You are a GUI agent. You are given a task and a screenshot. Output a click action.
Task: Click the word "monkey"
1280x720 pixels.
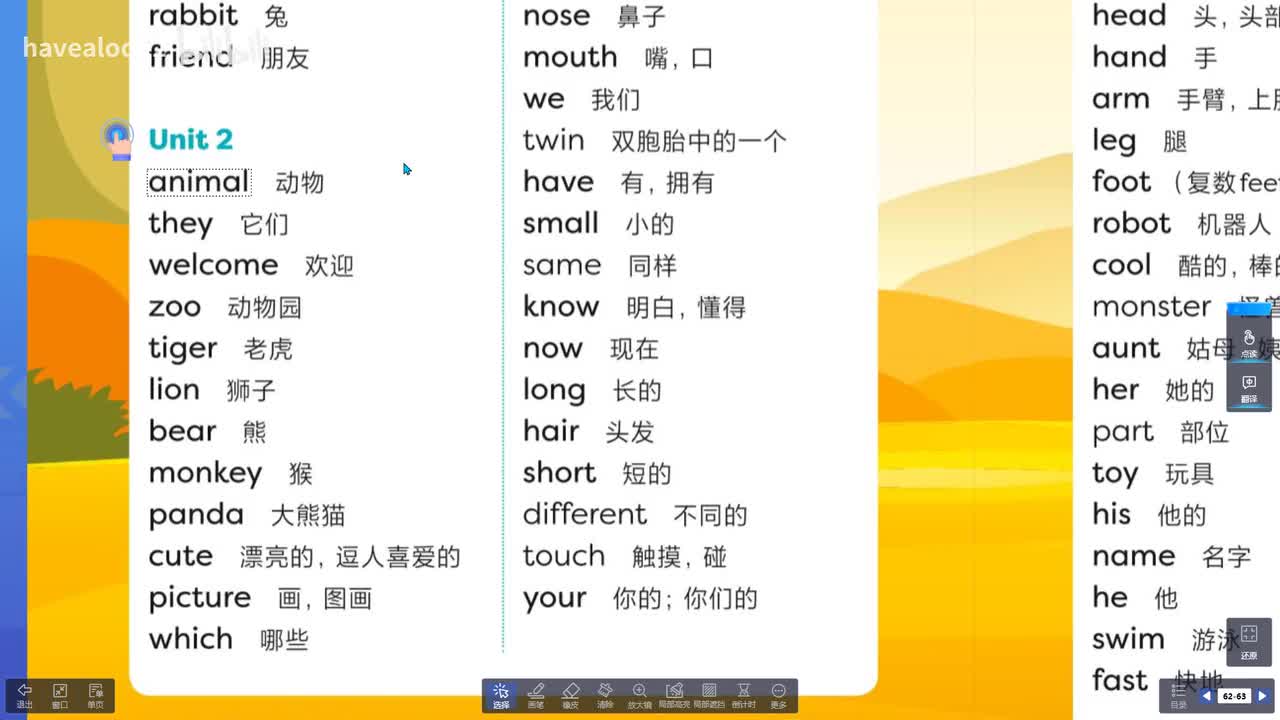(205, 473)
